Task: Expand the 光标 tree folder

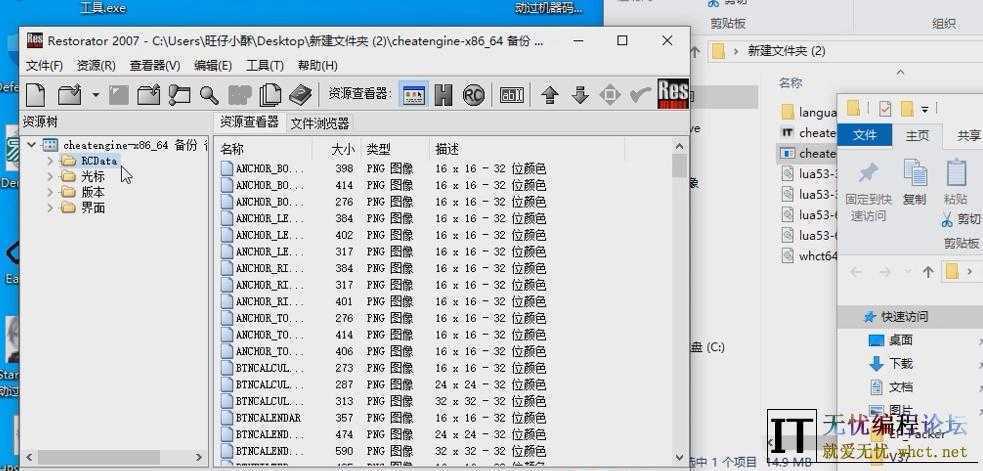Action: [x=50, y=177]
